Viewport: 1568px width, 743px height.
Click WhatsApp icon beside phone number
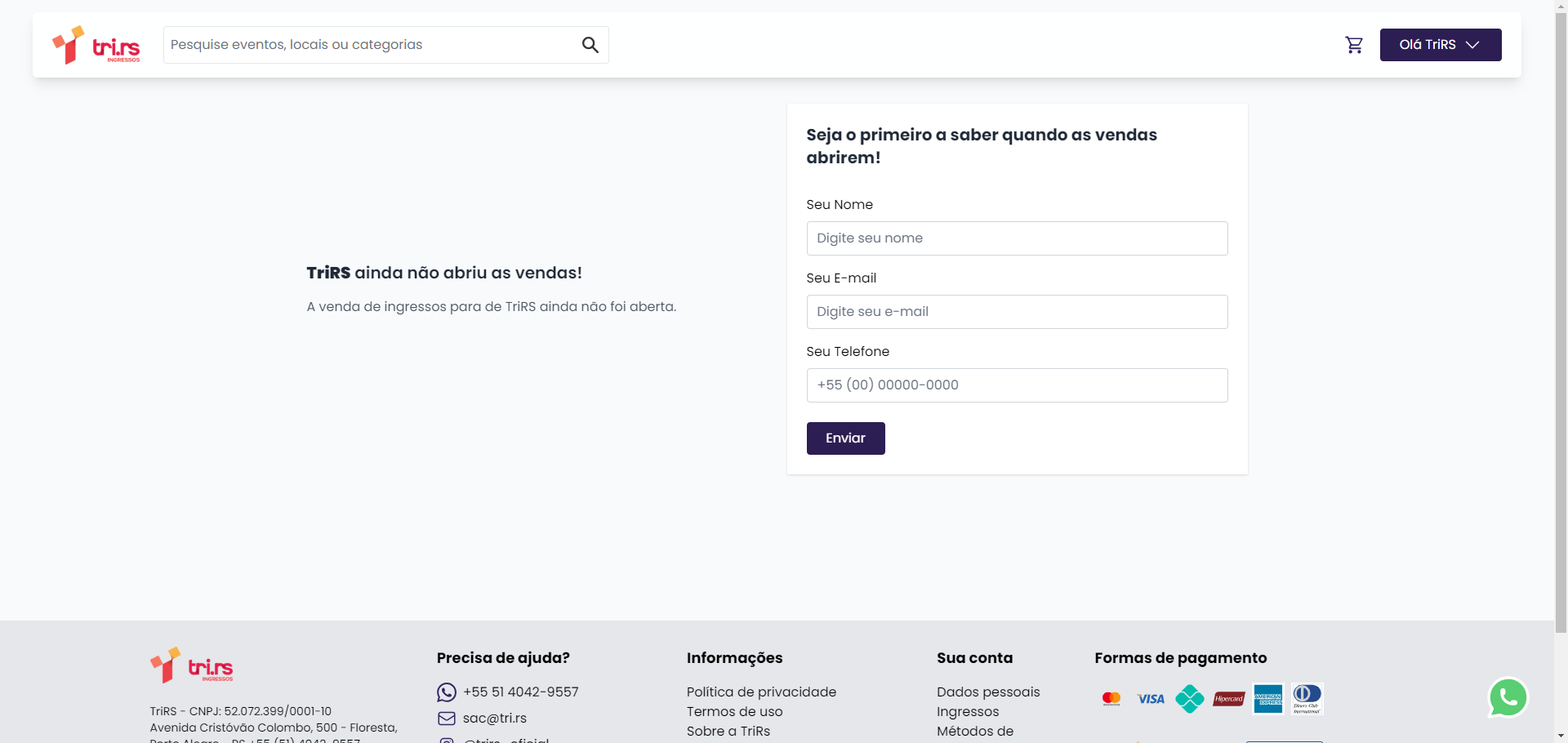447,692
